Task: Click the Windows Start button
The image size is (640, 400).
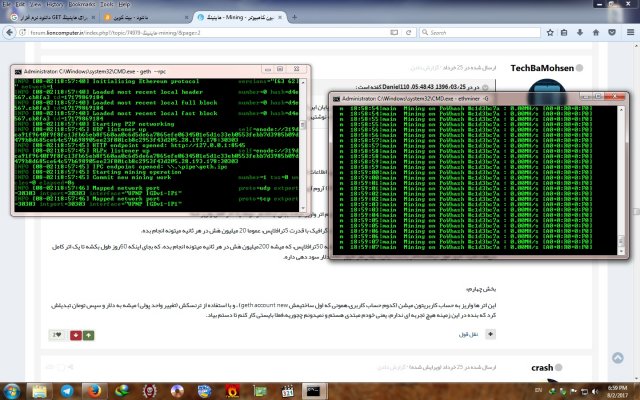Action: [x=12, y=389]
